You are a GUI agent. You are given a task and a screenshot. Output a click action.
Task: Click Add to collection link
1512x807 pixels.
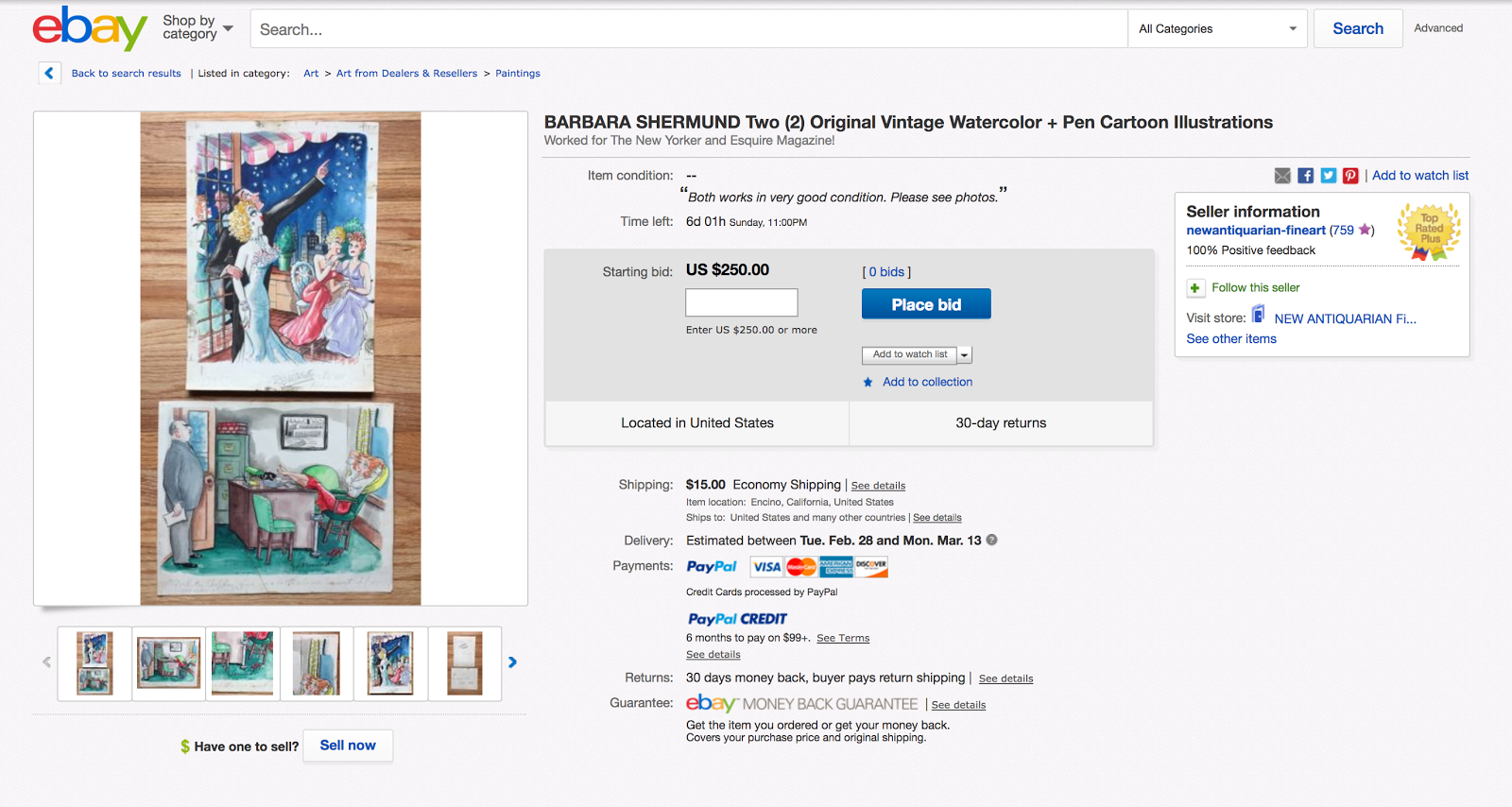927,382
